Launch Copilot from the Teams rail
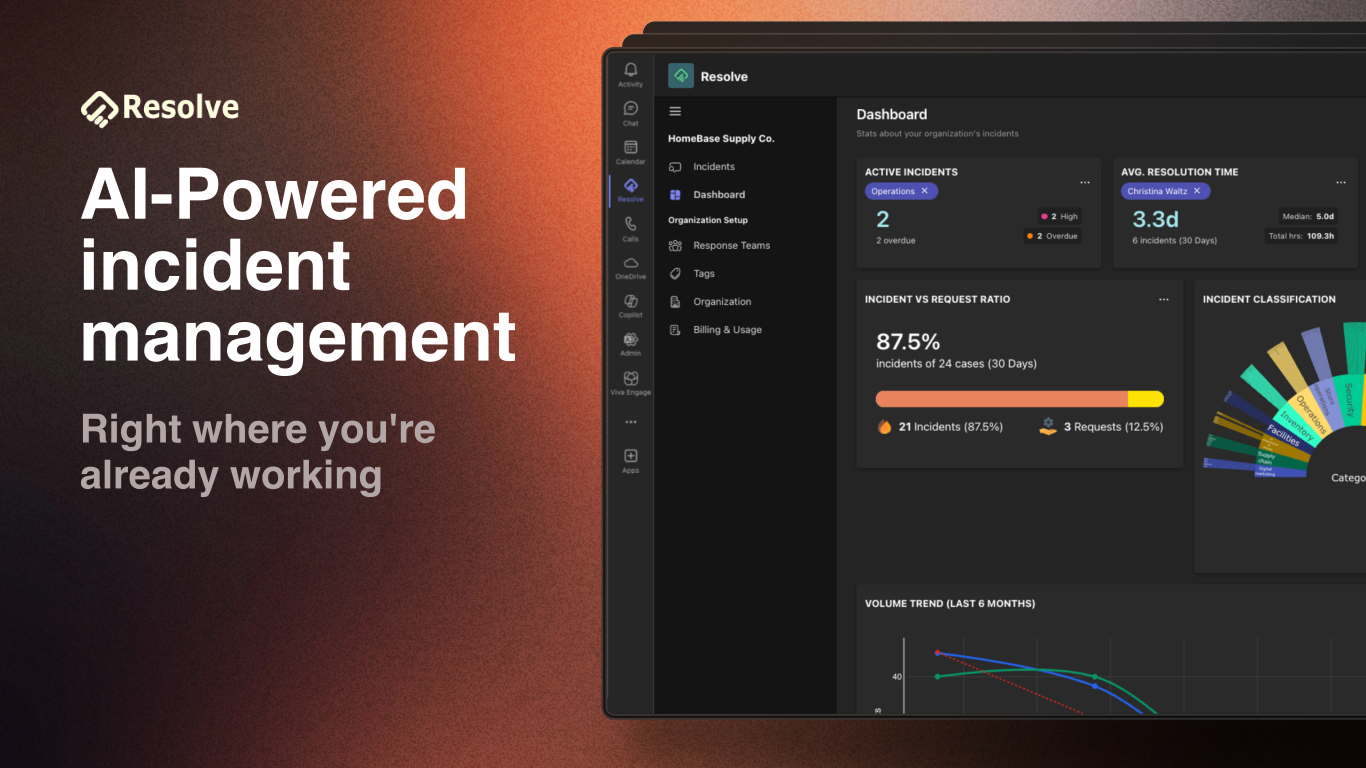The height and width of the screenshot is (768, 1366). point(630,305)
